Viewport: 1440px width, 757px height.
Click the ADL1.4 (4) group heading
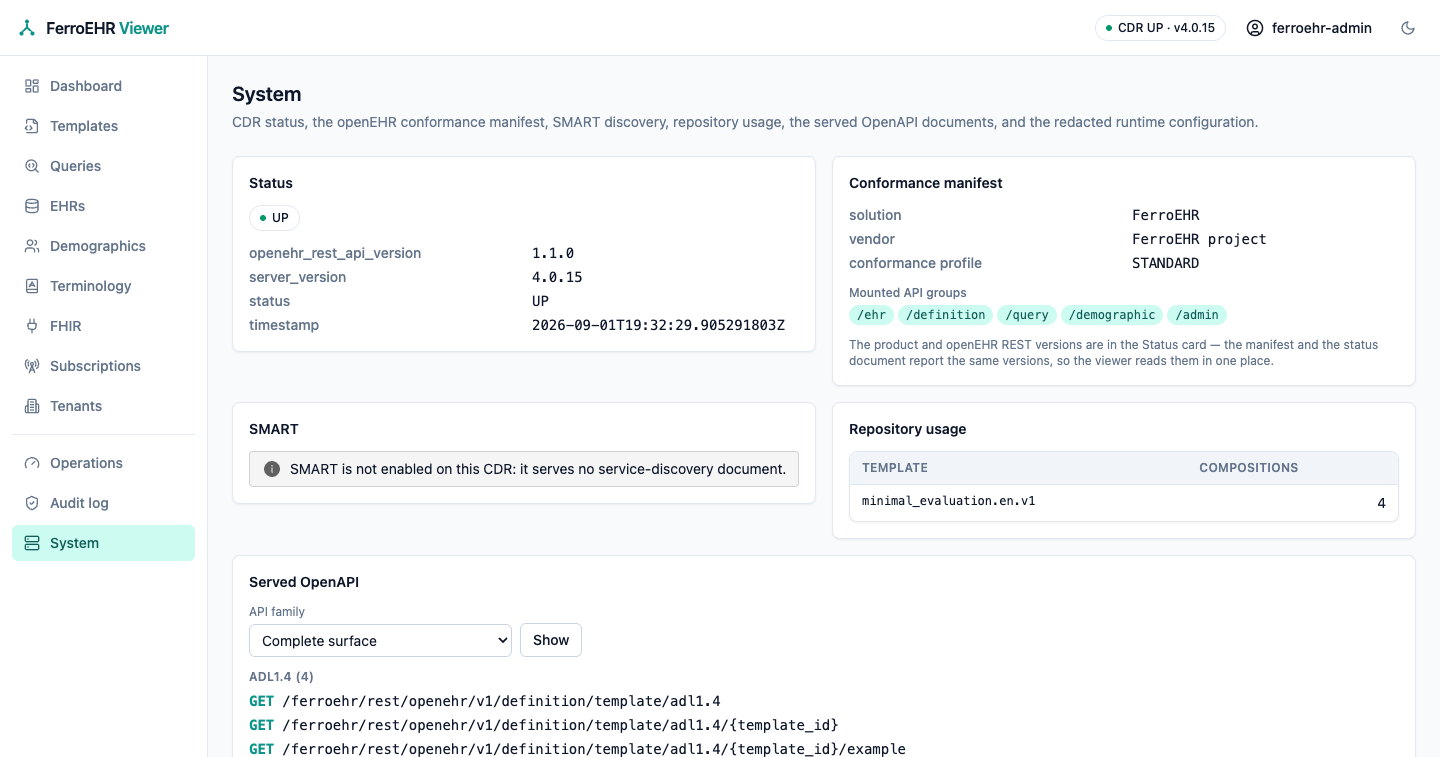pyautogui.click(x=281, y=677)
